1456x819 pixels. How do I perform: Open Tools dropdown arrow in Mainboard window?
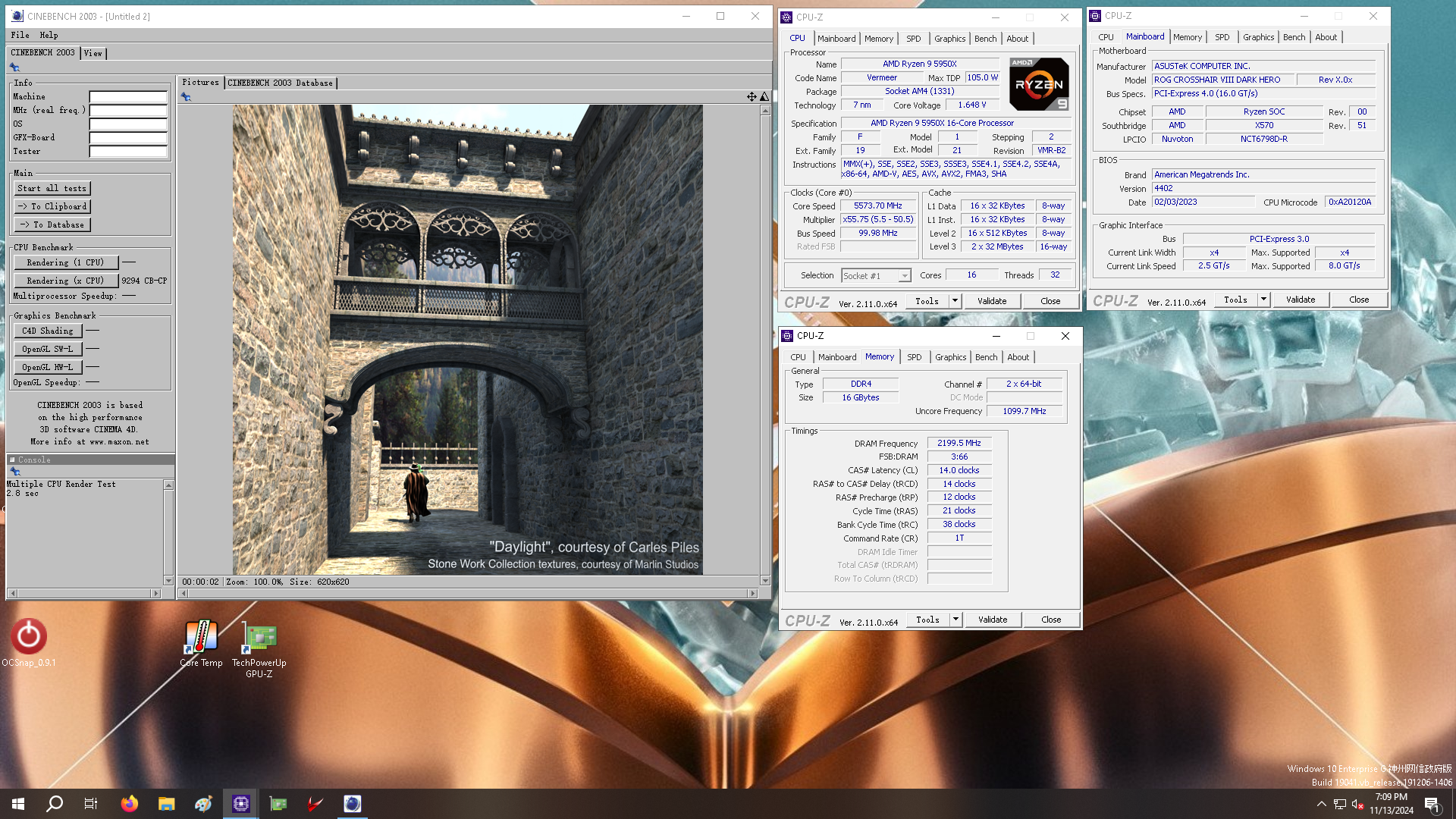coord(1264,300)
